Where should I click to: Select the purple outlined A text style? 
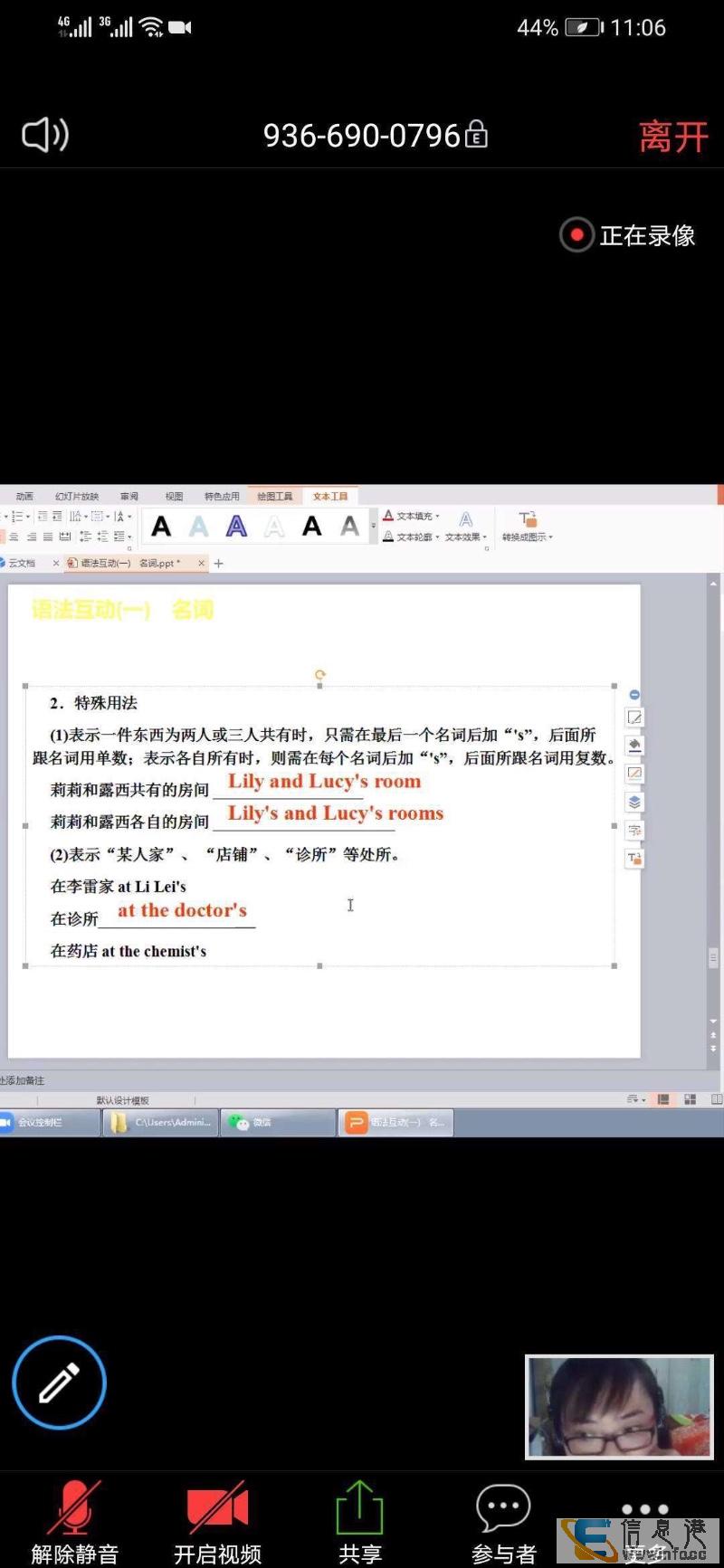click(236, 526)
